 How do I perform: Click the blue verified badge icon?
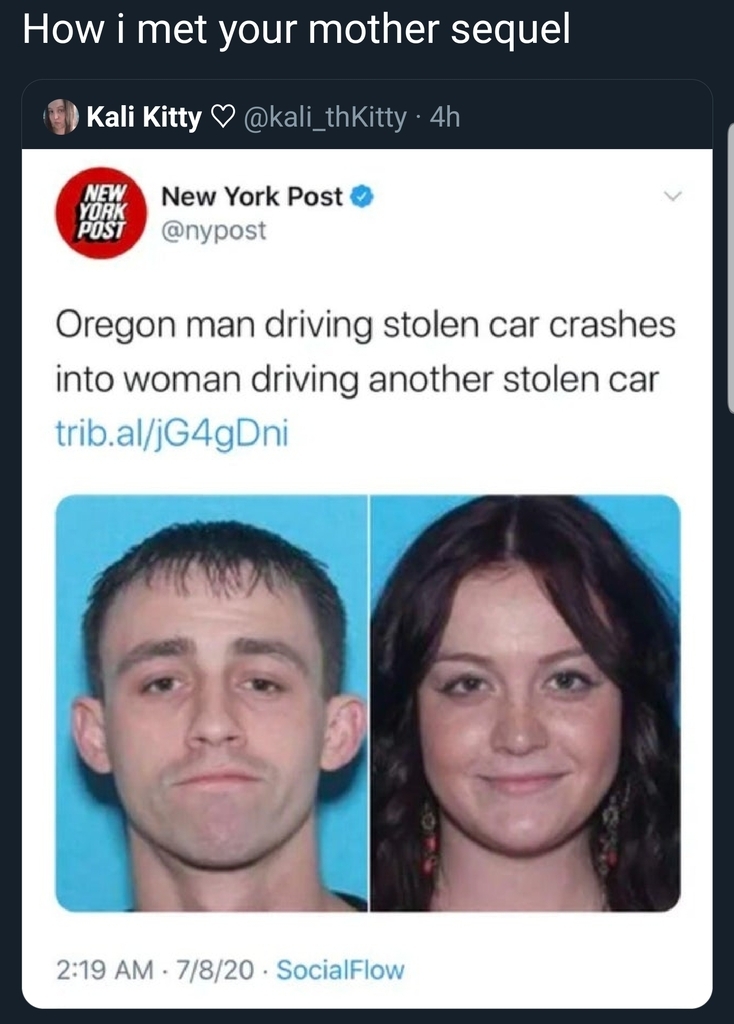pos(362,197)
